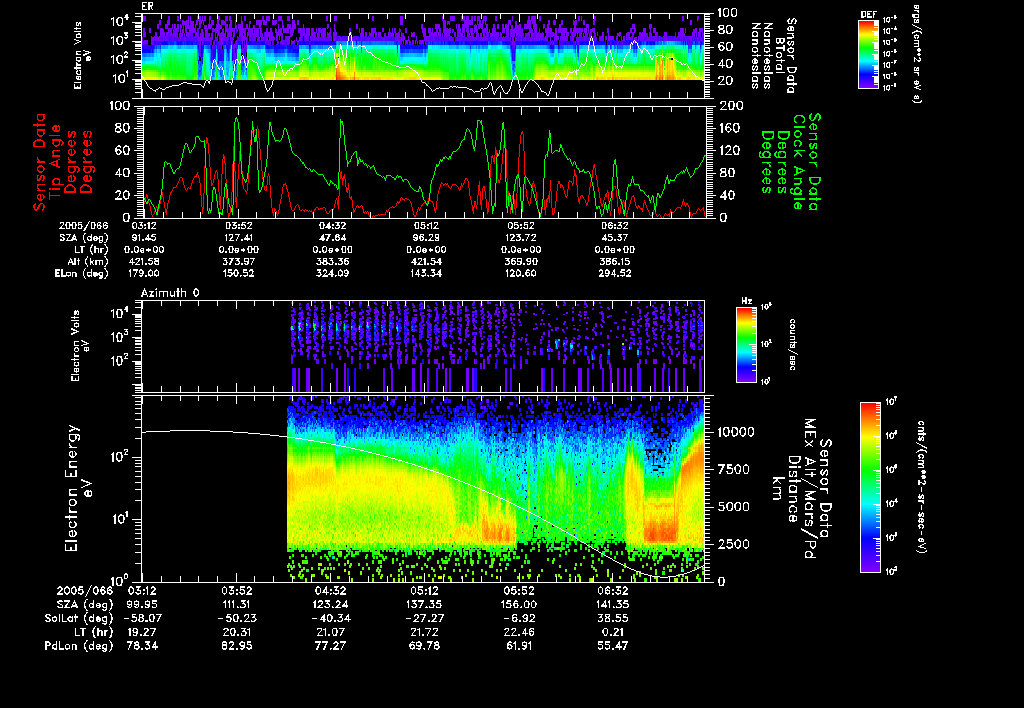
Task: Click ELon value 143.34
Action: pos(426,274)
